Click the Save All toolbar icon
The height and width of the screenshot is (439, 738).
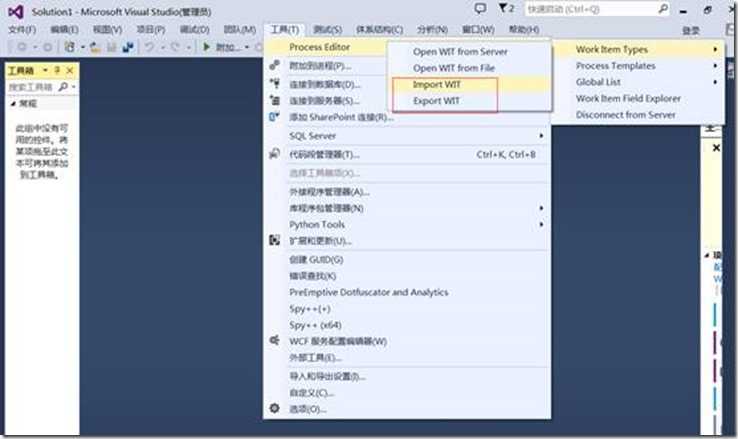[128, 47]
